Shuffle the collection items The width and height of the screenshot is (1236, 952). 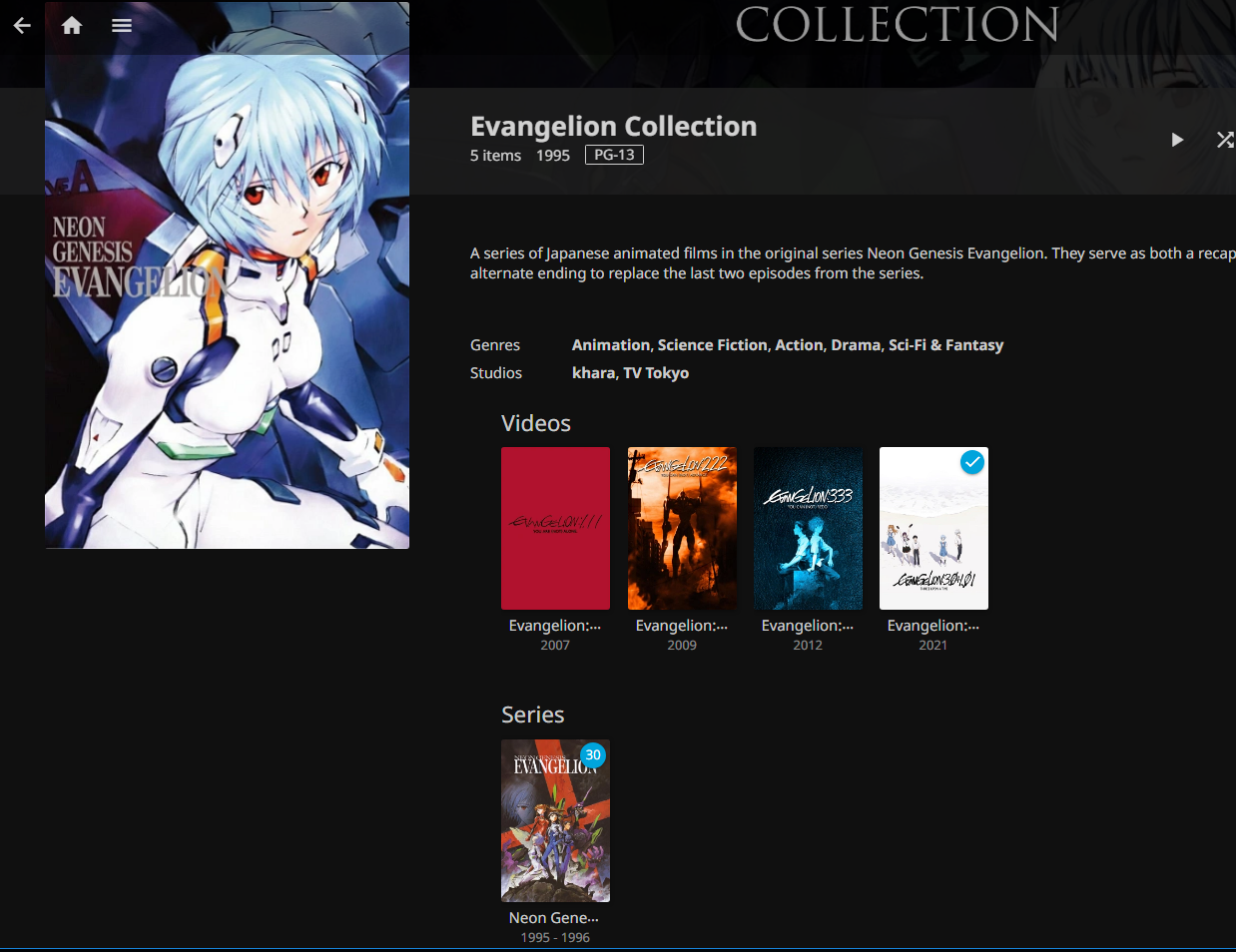1224,140
